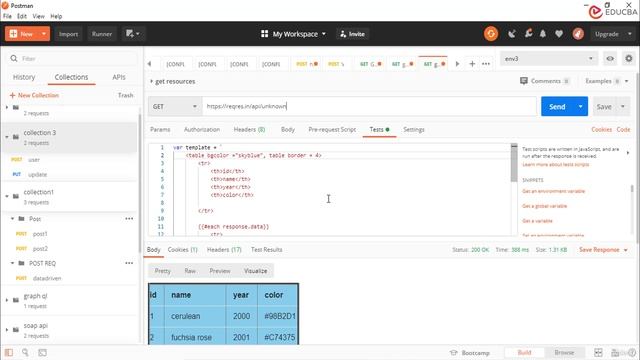Click the heart icon in header
Screen dimensions: 640x360
click(x=559, y=34)
